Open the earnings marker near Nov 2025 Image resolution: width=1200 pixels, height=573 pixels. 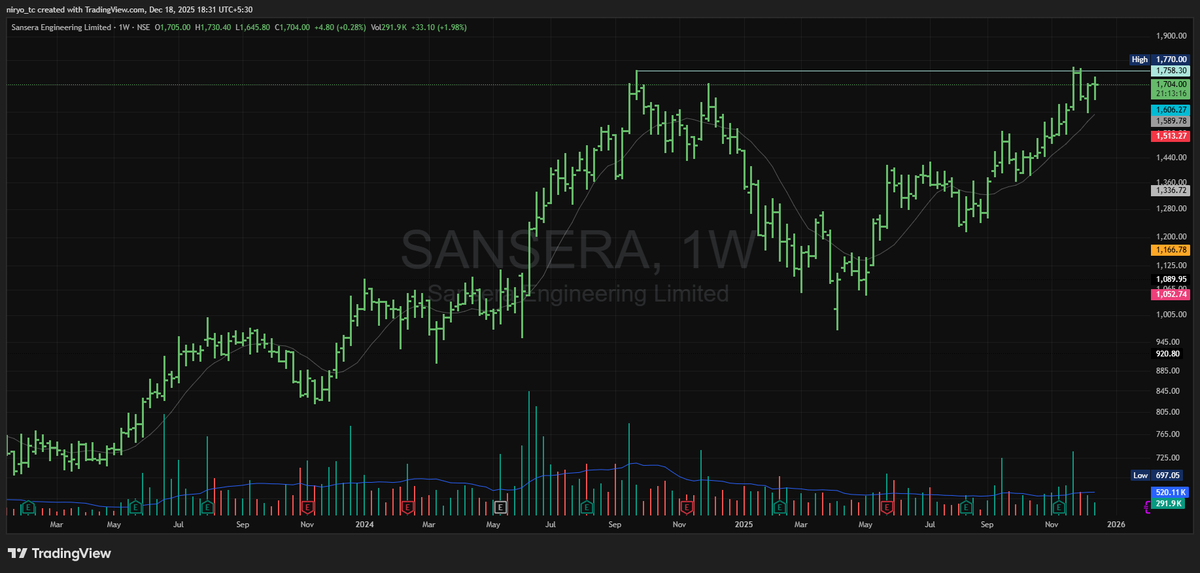click(x=1059, y=507)
